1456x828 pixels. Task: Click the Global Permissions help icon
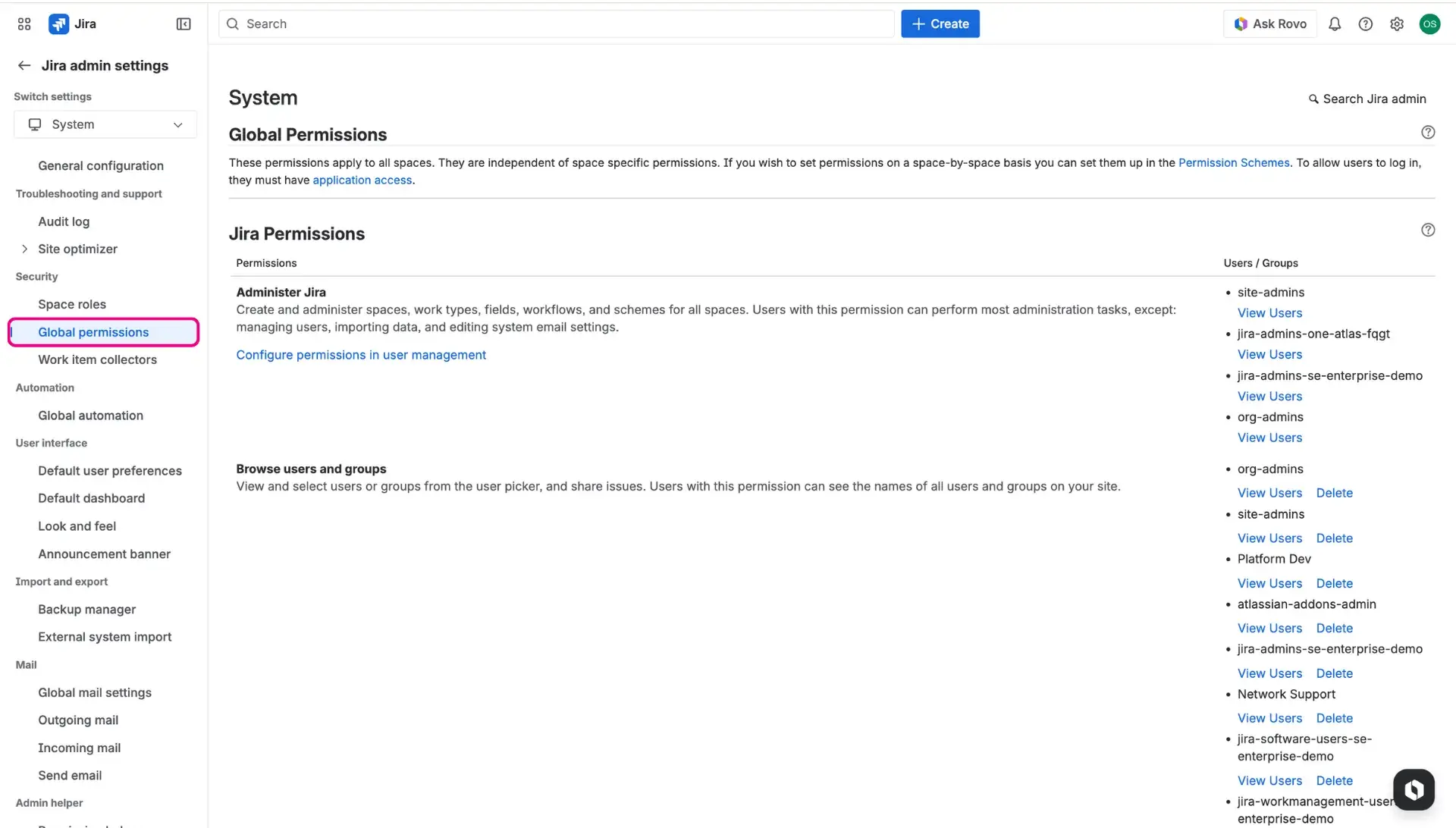(x=1429, y=131)
